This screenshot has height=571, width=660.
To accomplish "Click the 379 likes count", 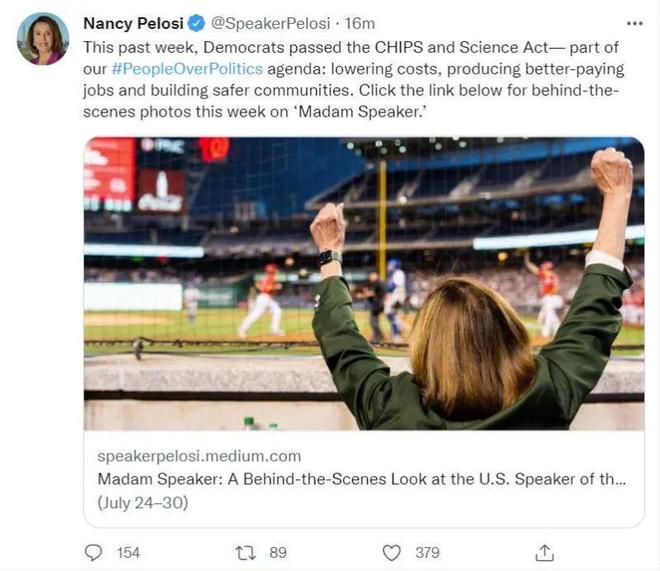I will click(427, 552).
